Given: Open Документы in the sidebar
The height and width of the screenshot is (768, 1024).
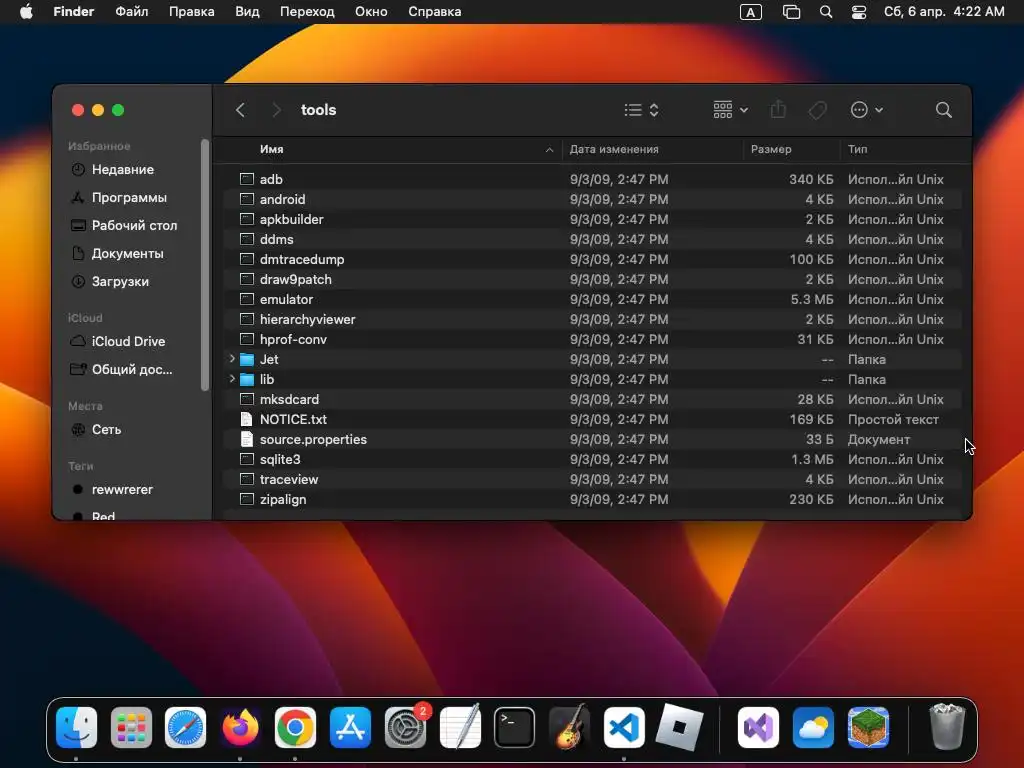Looking at the screenshot, I should 127,253.
